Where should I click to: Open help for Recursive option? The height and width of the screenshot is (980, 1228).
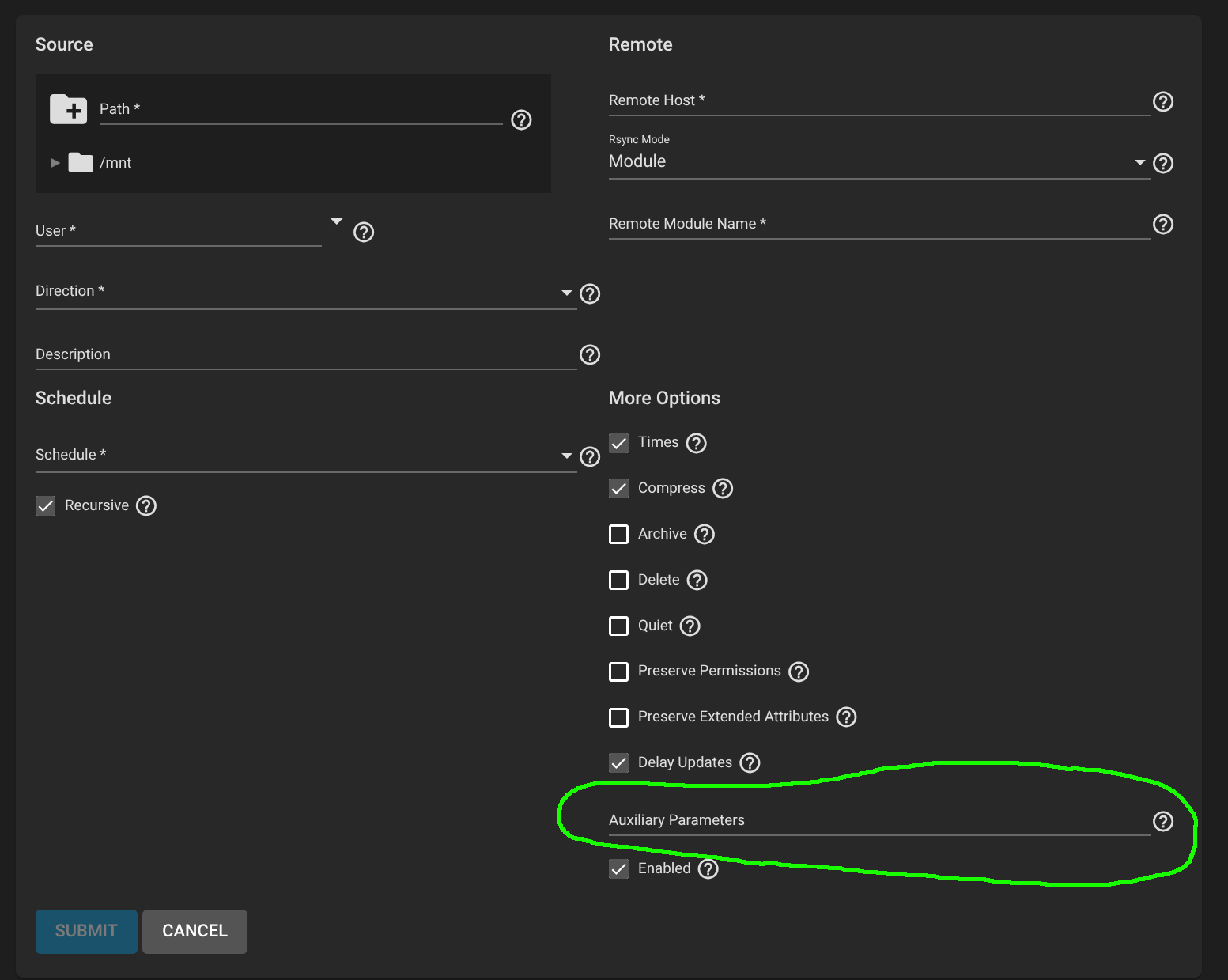(146, 505)
